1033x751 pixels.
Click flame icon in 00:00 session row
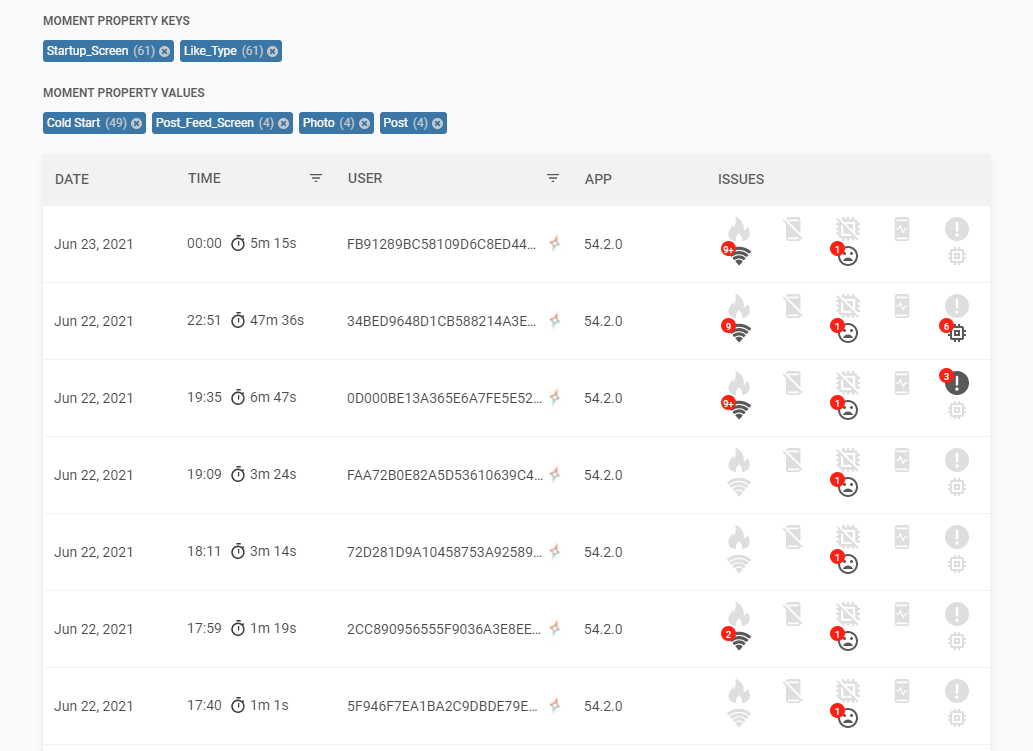tap(739, 230)
